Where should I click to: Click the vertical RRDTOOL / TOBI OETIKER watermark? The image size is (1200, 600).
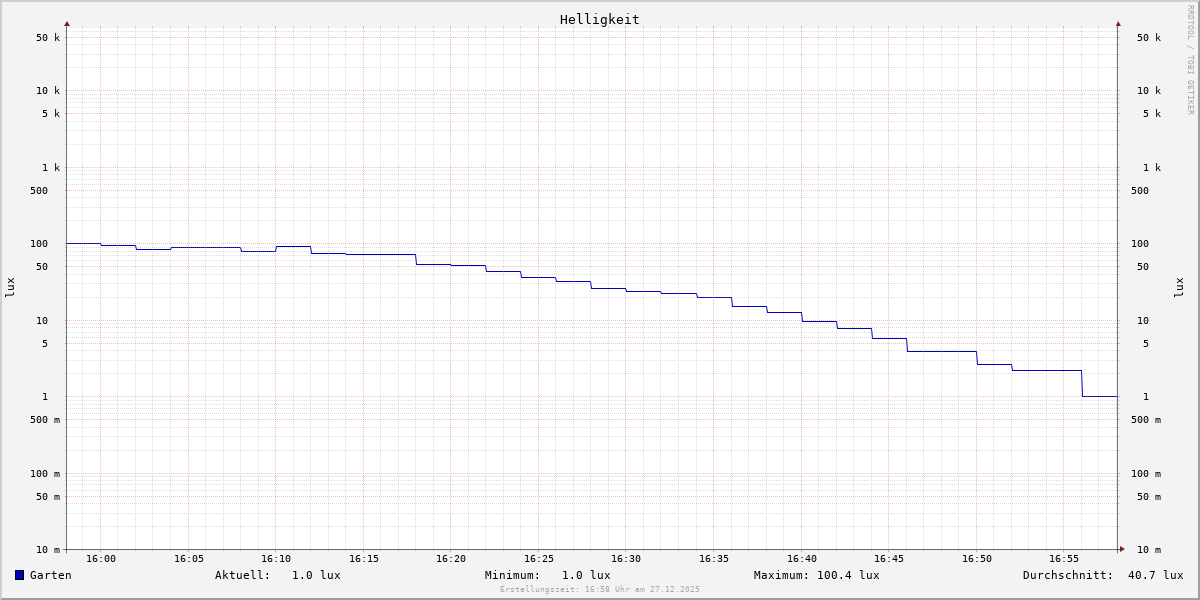[x=1190, y=60]
